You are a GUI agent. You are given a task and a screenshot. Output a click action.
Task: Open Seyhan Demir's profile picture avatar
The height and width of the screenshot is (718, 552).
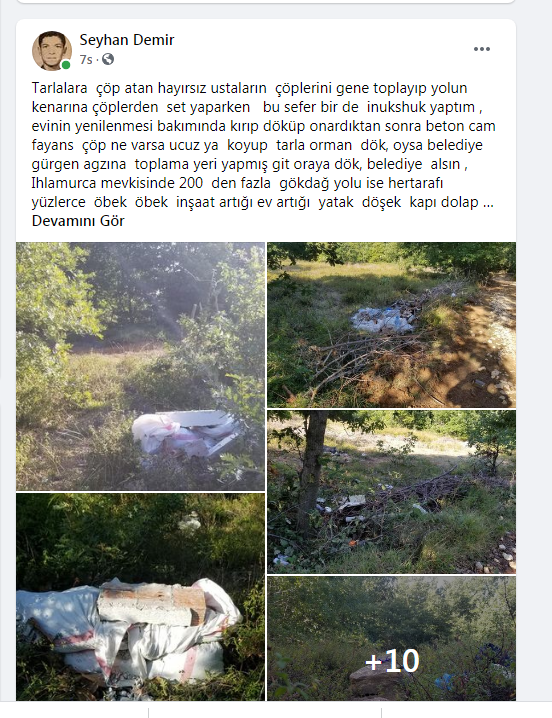[x=52, y=51]
